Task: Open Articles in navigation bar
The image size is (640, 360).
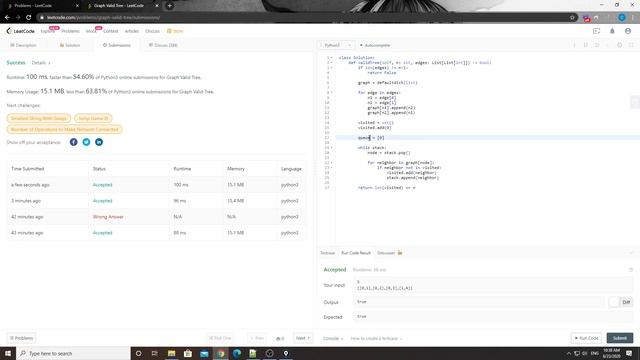Action: [131, 31]
